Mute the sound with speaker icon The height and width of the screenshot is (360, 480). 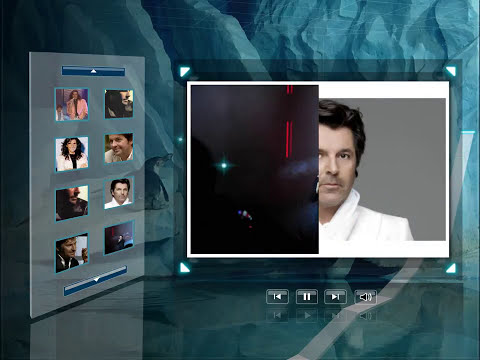365,297
